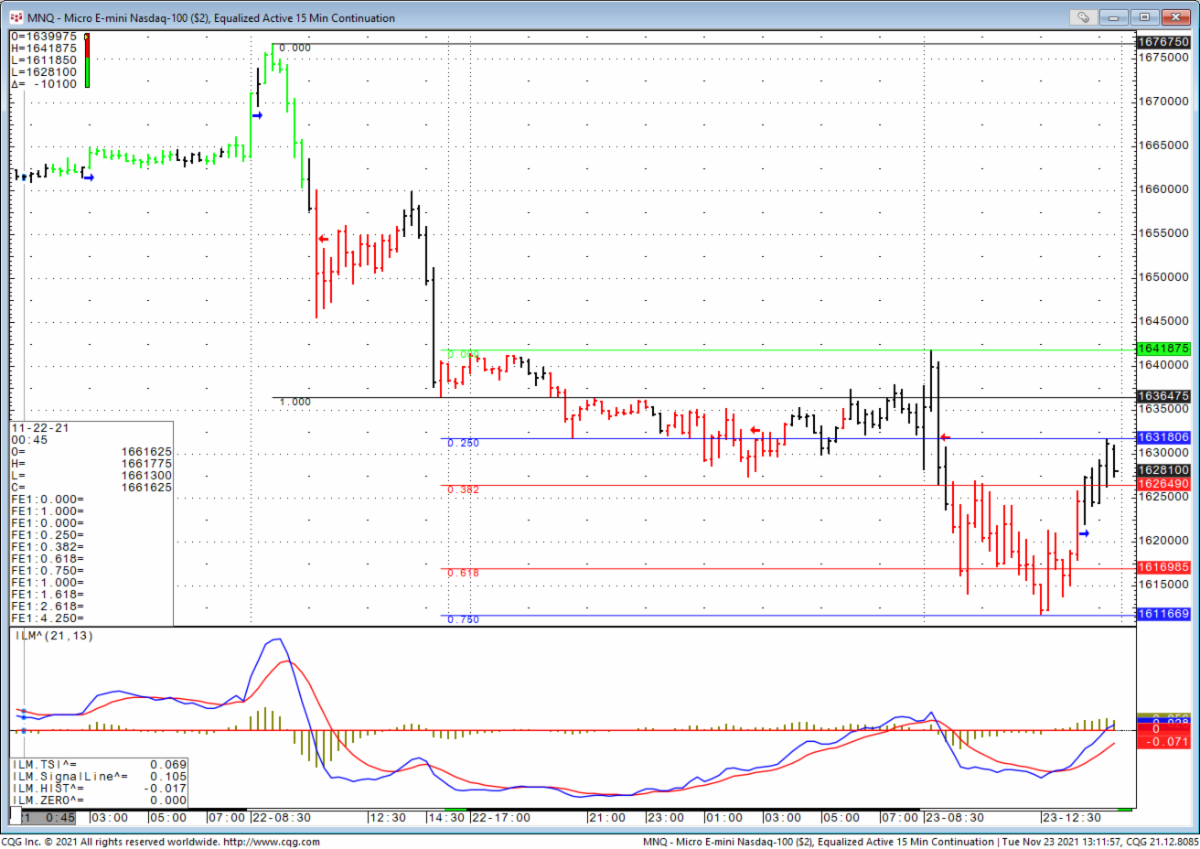This screenshot has width=1200, height=849.
Task: Click the blue buy arrow below the 16750 peak
Action: [257, 116]
